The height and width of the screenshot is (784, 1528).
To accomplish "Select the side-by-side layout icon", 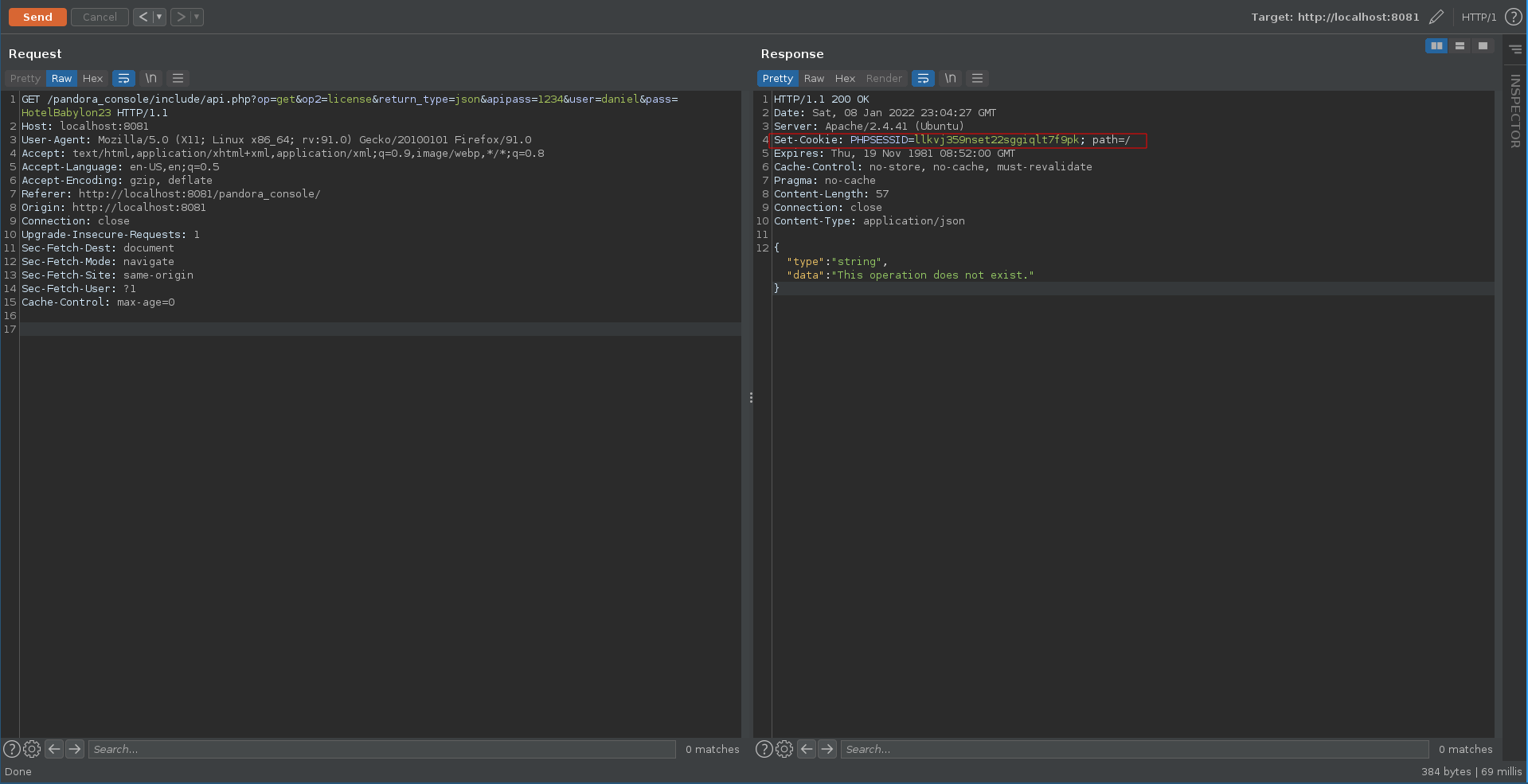I will 1436,46.
